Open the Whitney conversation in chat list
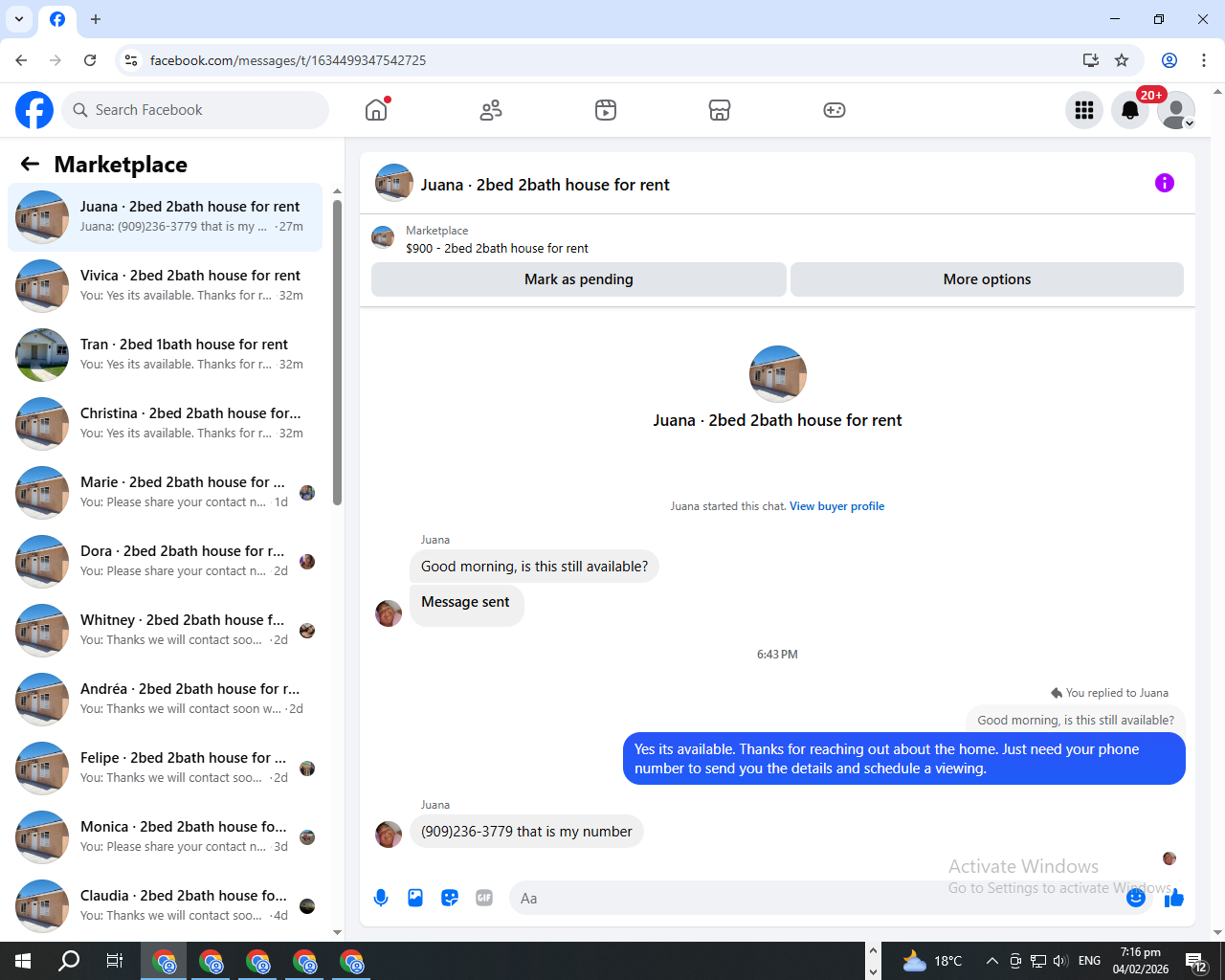Image resolution: width=1225 pixels, height=980 pixels. click(165, 631)
